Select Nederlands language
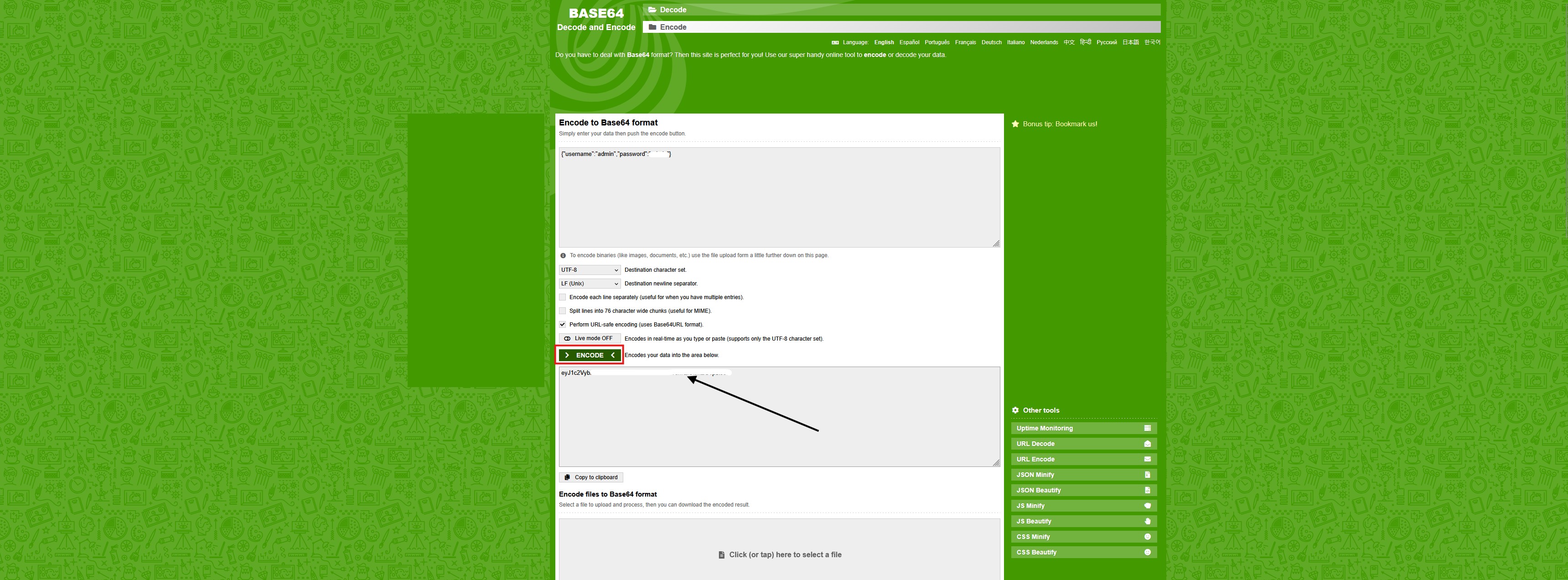The image size is (1568, 580). point(1044,42)
